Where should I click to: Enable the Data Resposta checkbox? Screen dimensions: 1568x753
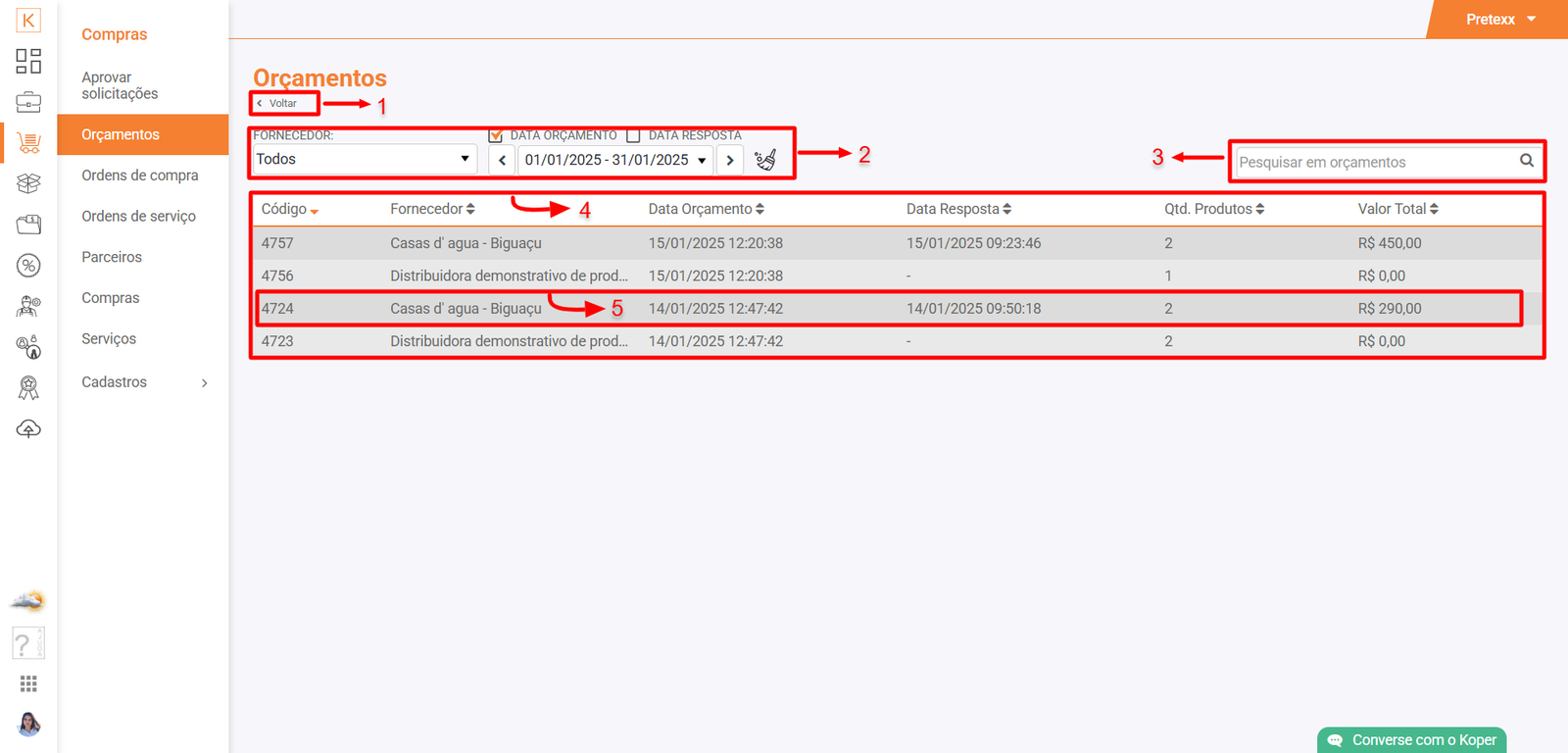633,135
